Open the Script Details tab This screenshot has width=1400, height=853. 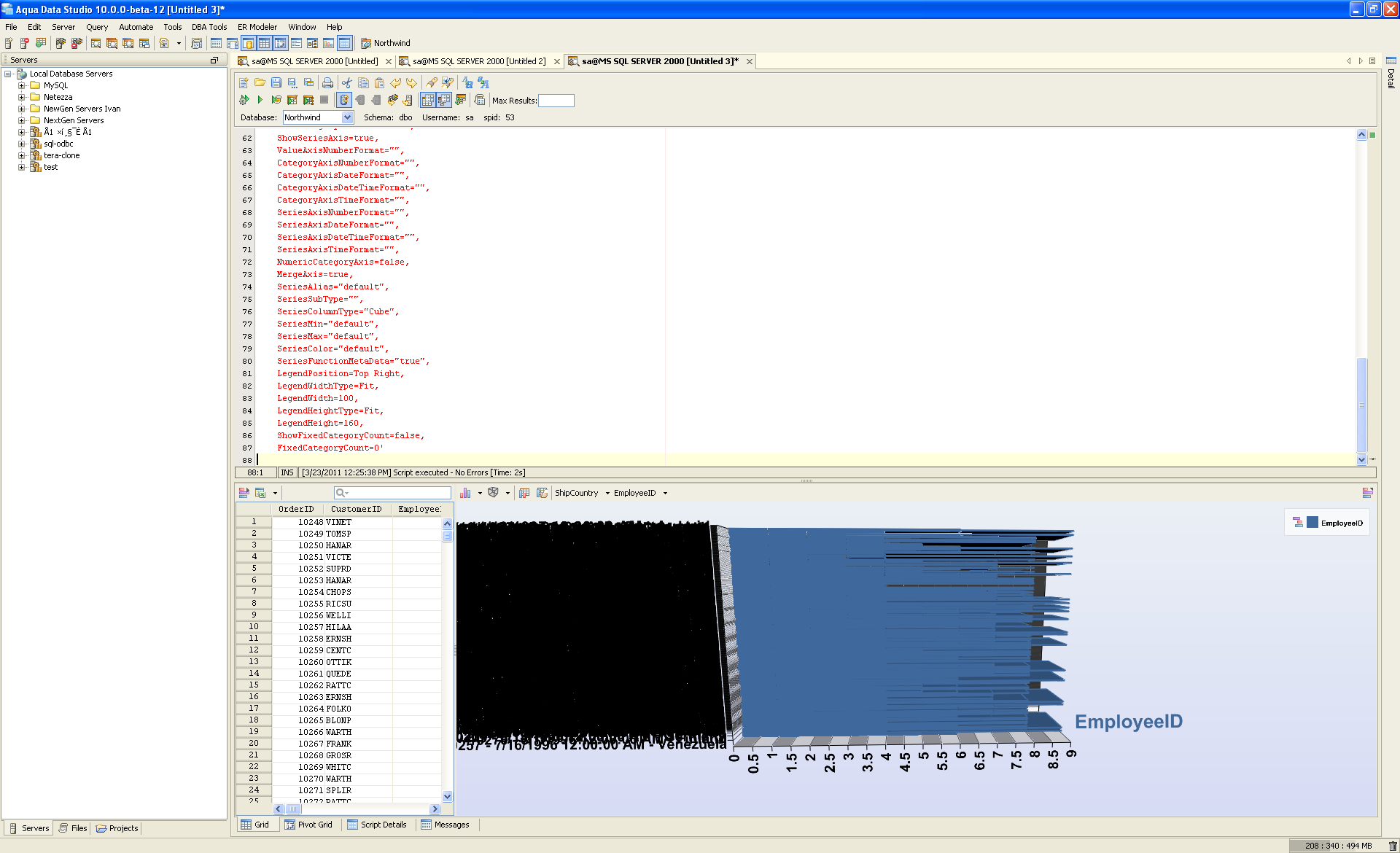tap(377, 825)
